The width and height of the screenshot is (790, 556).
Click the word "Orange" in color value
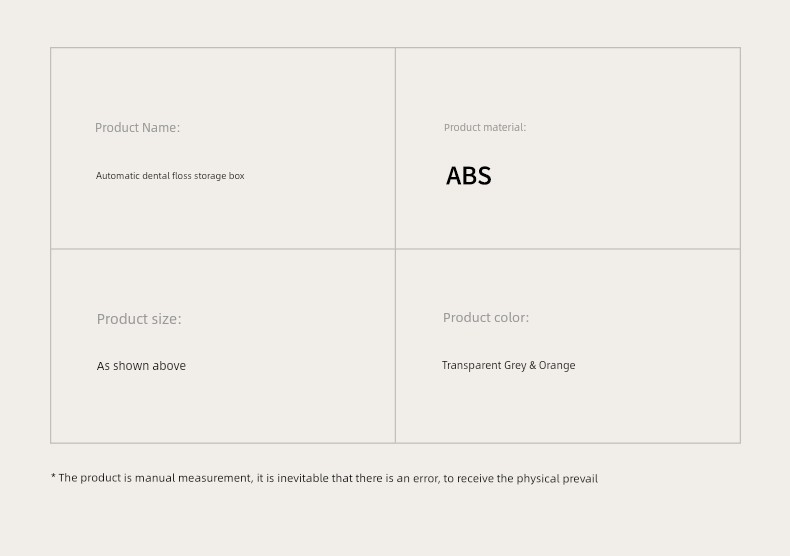coord(557,365)
